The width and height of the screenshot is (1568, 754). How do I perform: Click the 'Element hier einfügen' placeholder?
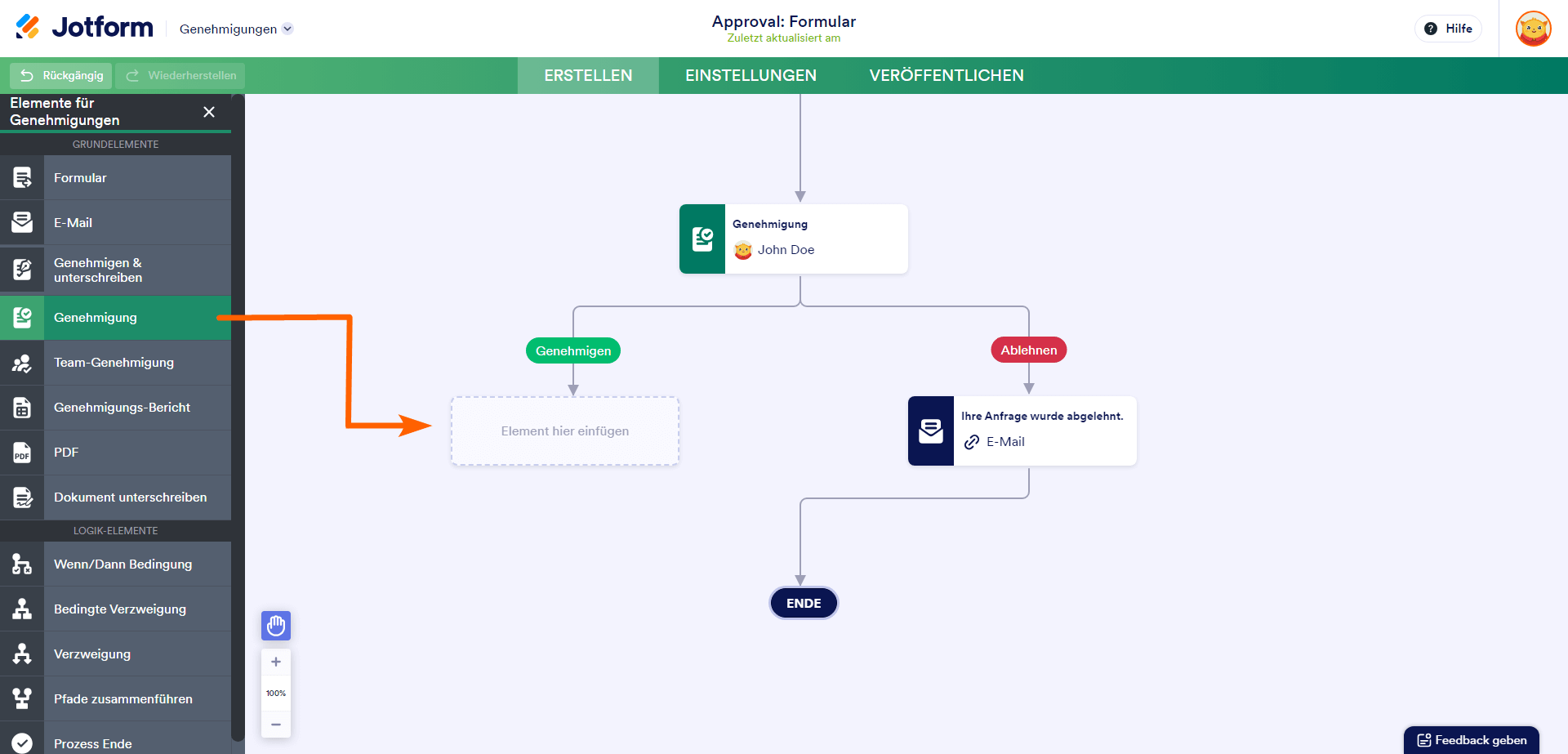click(565, 431)
